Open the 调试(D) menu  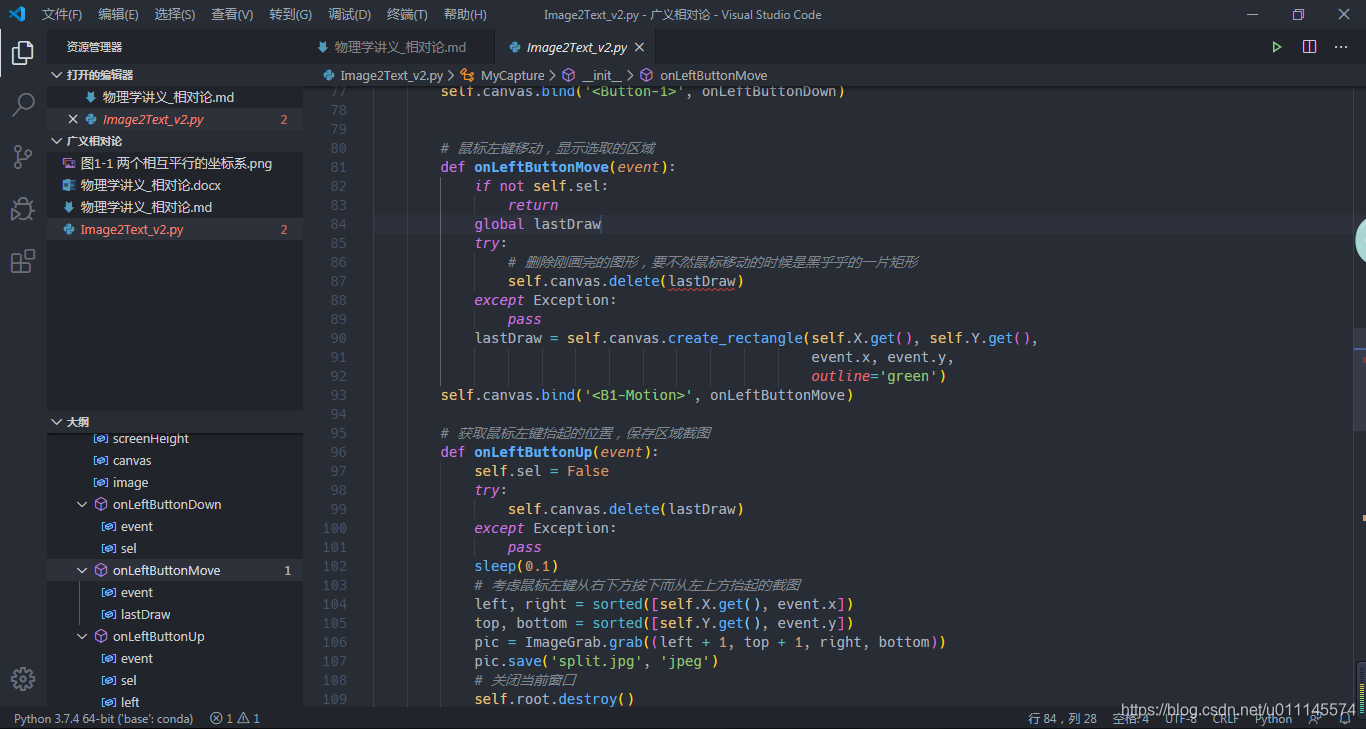(x=349, y=14)
